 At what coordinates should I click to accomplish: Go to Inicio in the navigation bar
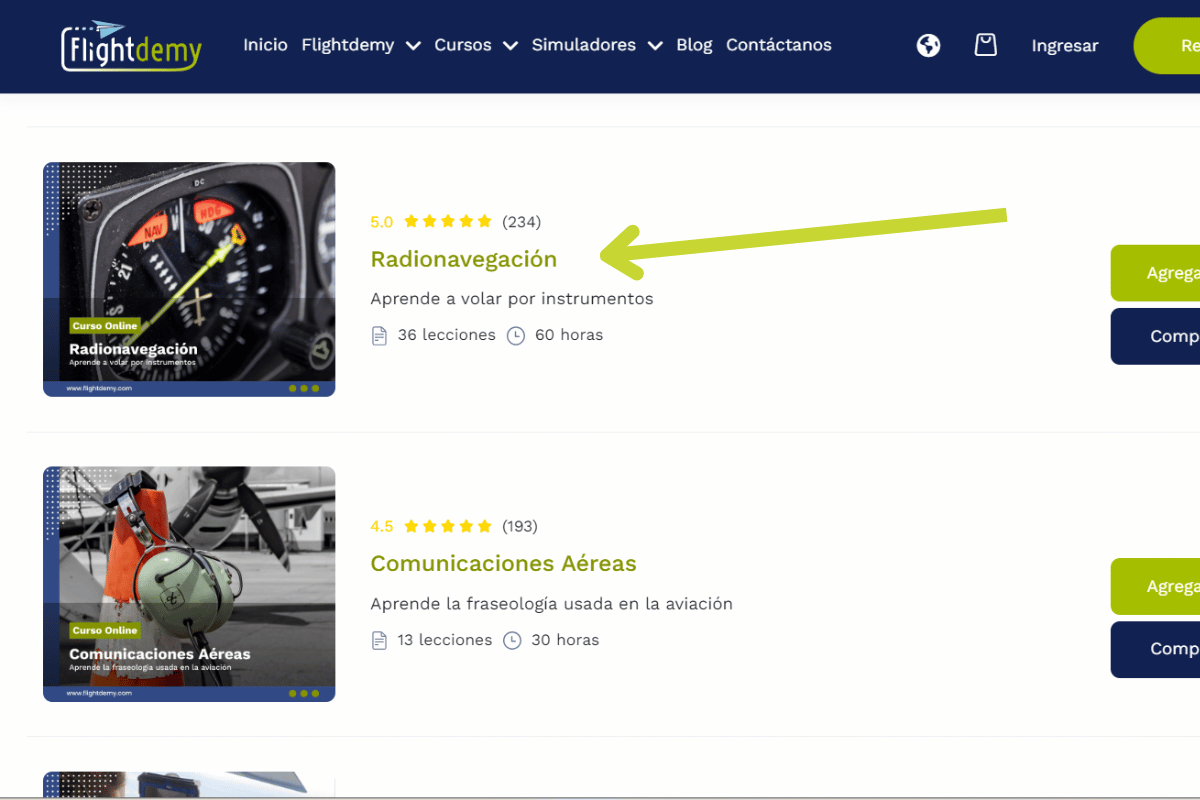click(265, 45)
